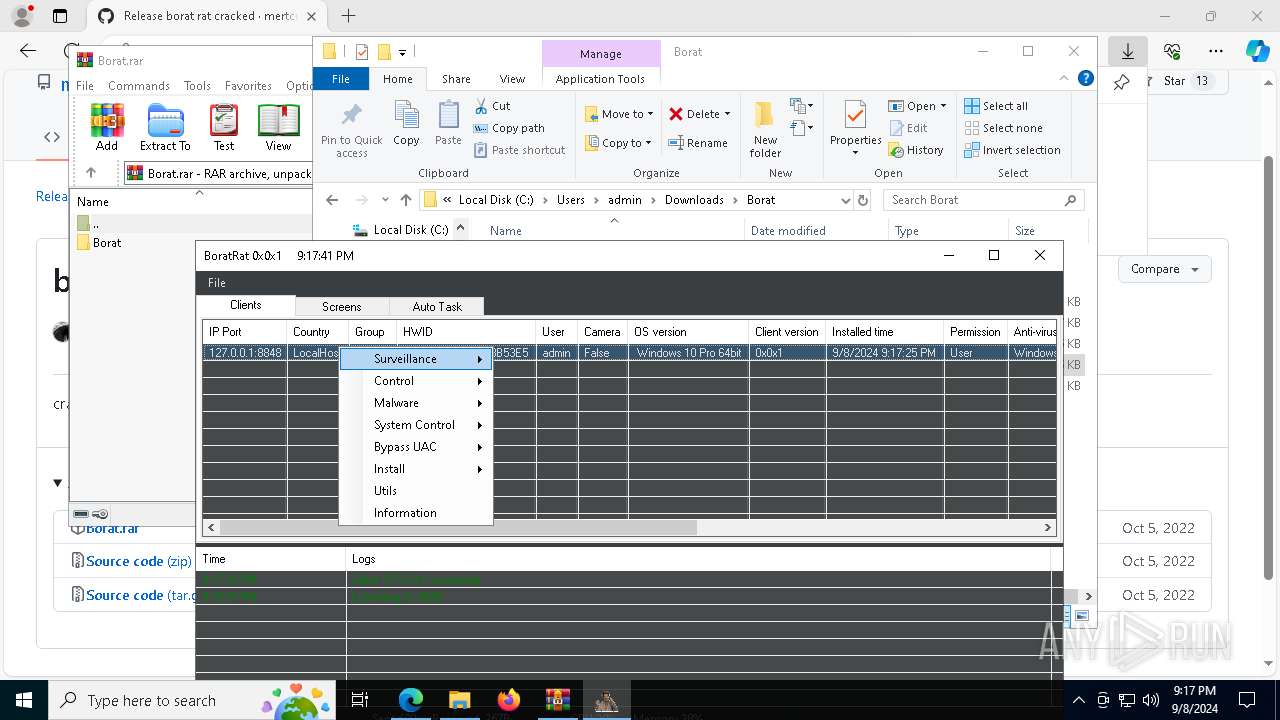1280x720 pixels.
Task: Click Rename in Organize group
Action: [698, 143]
